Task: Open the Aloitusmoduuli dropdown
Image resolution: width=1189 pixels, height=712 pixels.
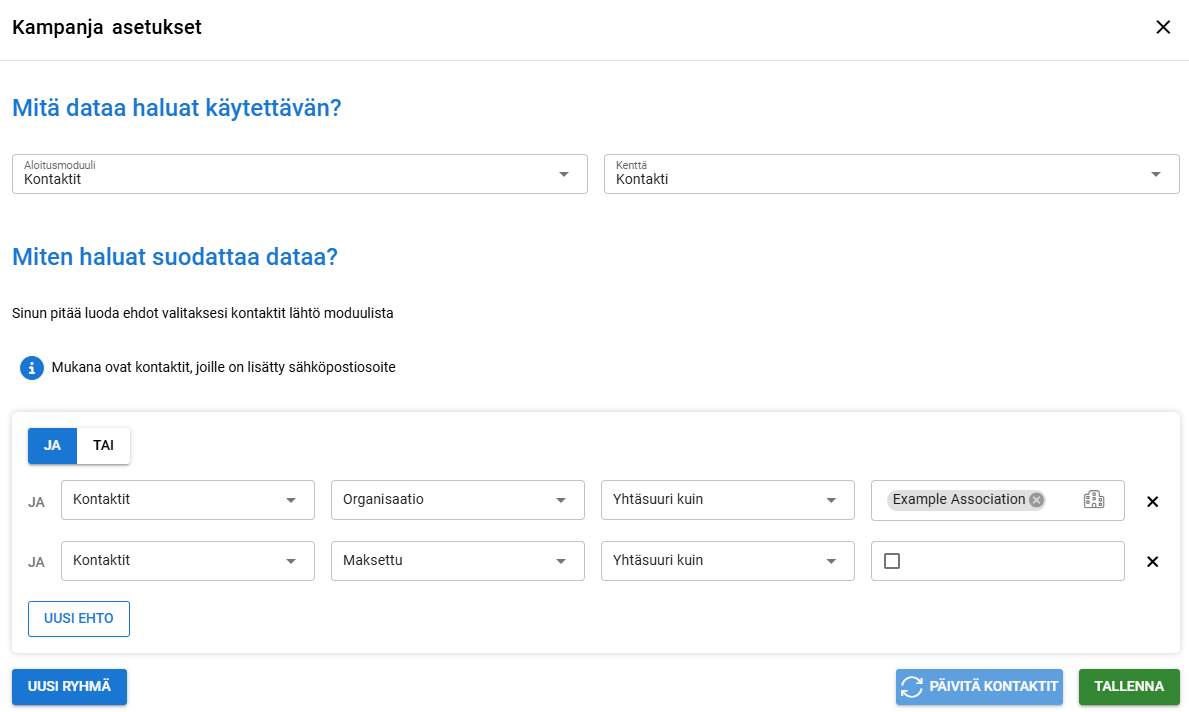Action: (299, 174)
